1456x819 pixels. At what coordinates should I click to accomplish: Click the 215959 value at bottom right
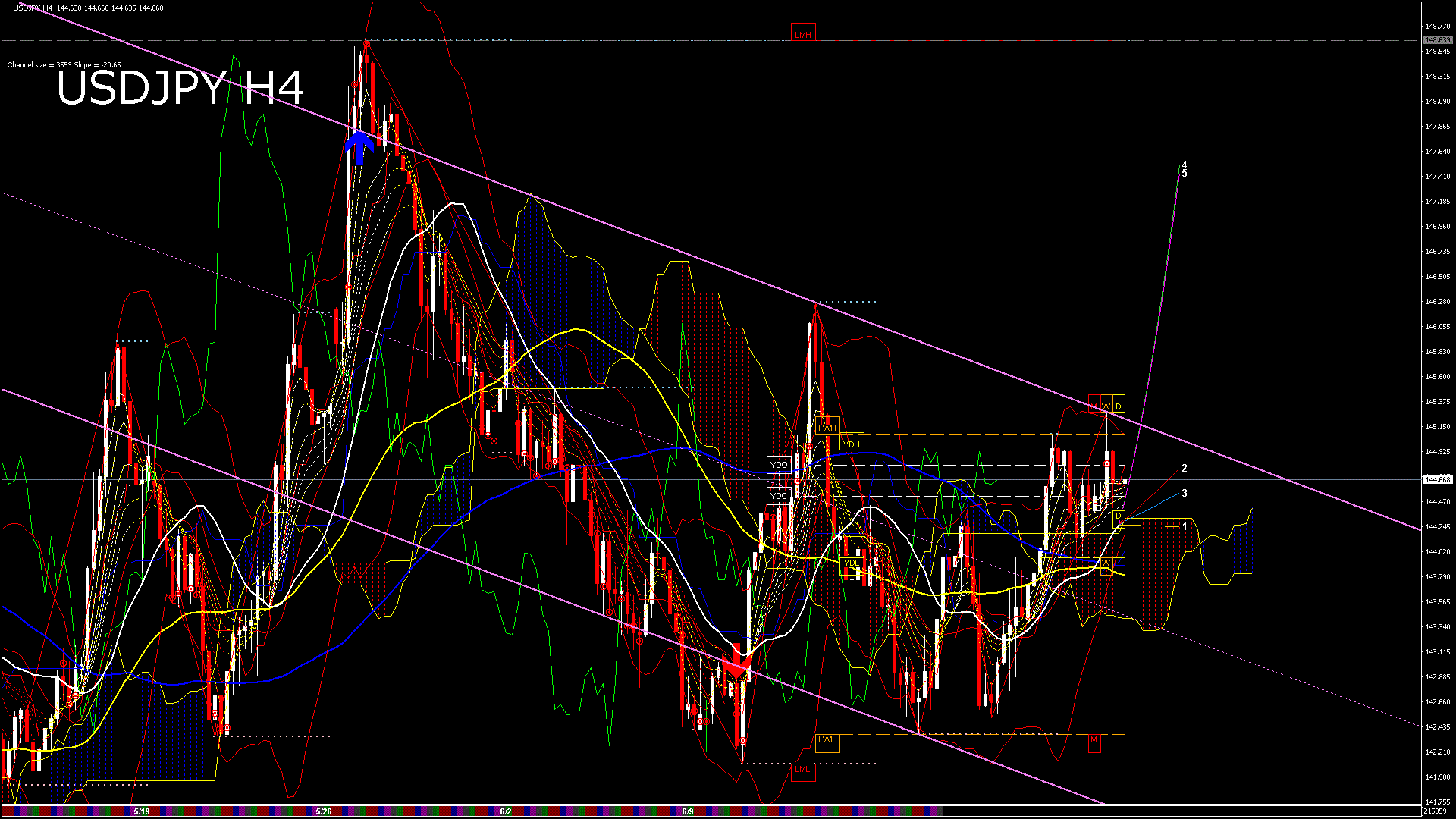(1436, 811)
